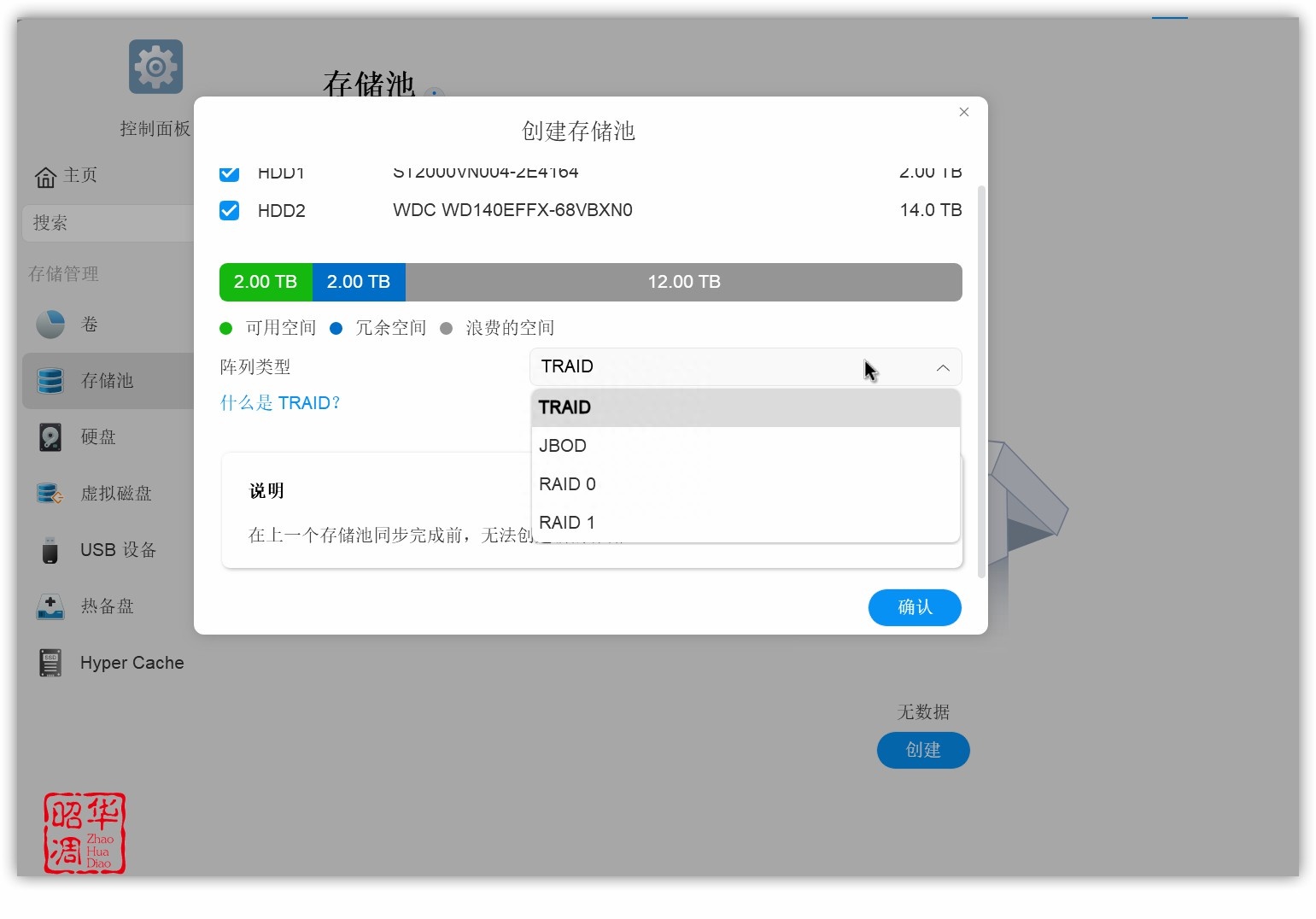Click the info icon beside 存储池 heading
The image size is (1316, 919).
click(435, 94)
